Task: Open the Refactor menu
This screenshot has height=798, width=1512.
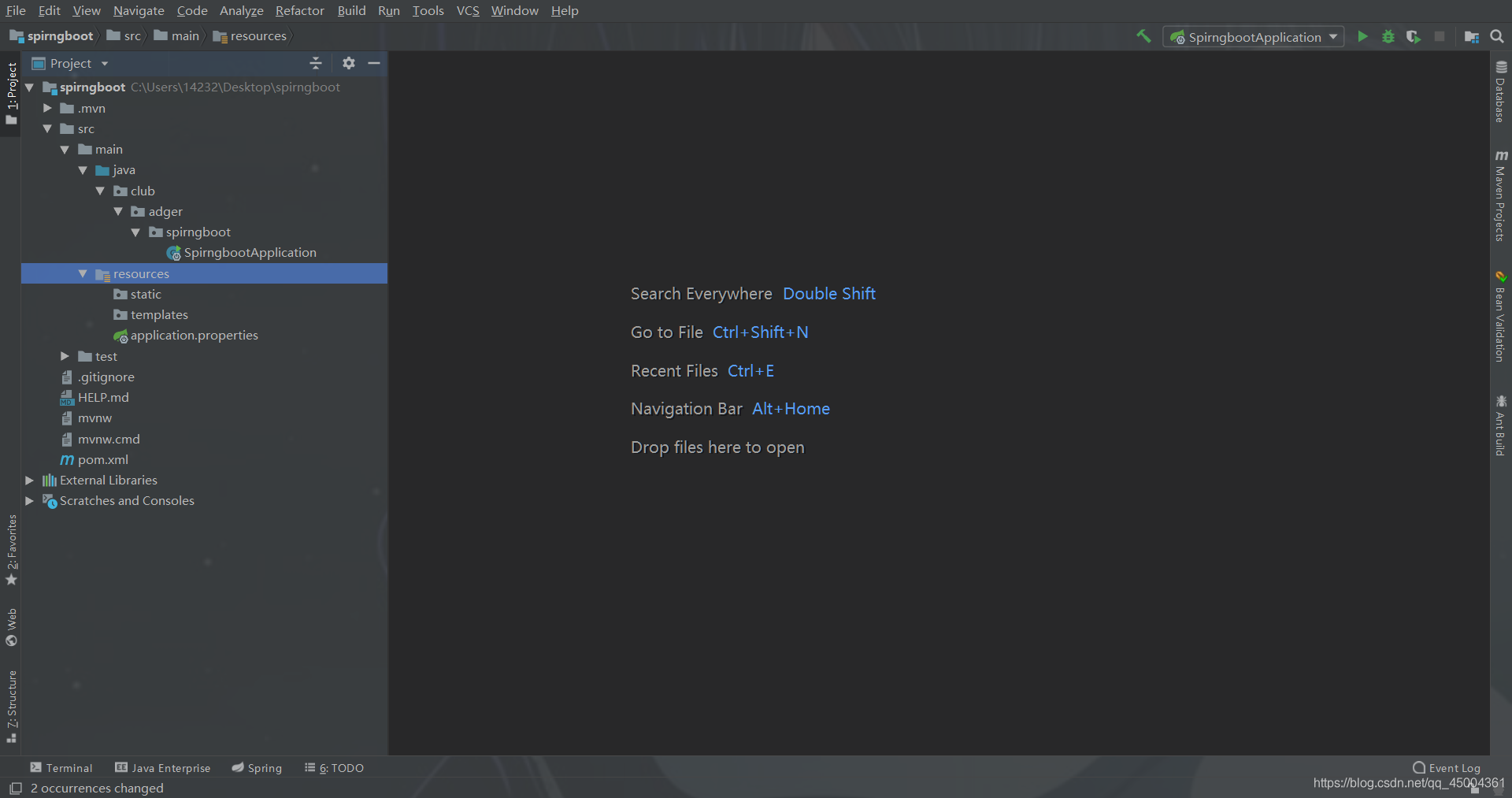Action: (299, 10)
